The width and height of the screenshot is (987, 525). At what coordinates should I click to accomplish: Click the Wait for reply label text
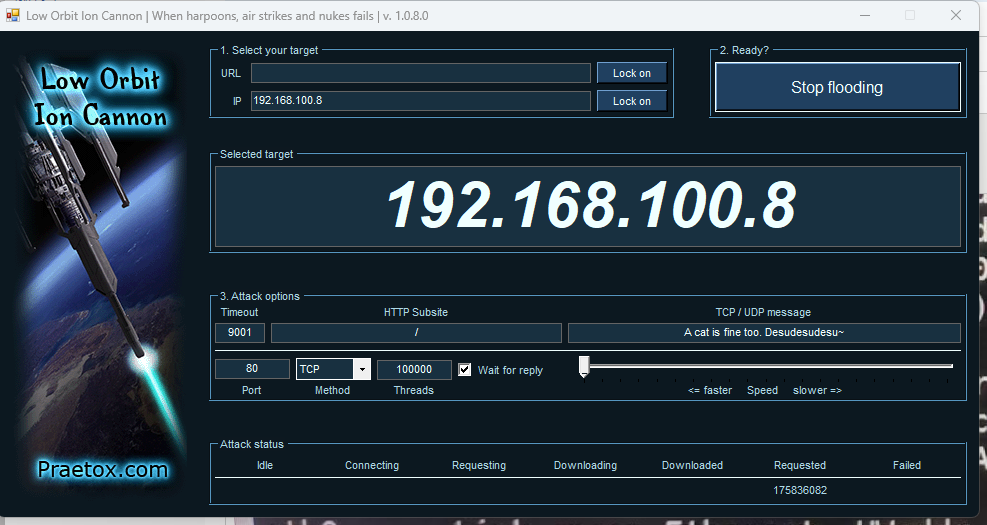510,370
